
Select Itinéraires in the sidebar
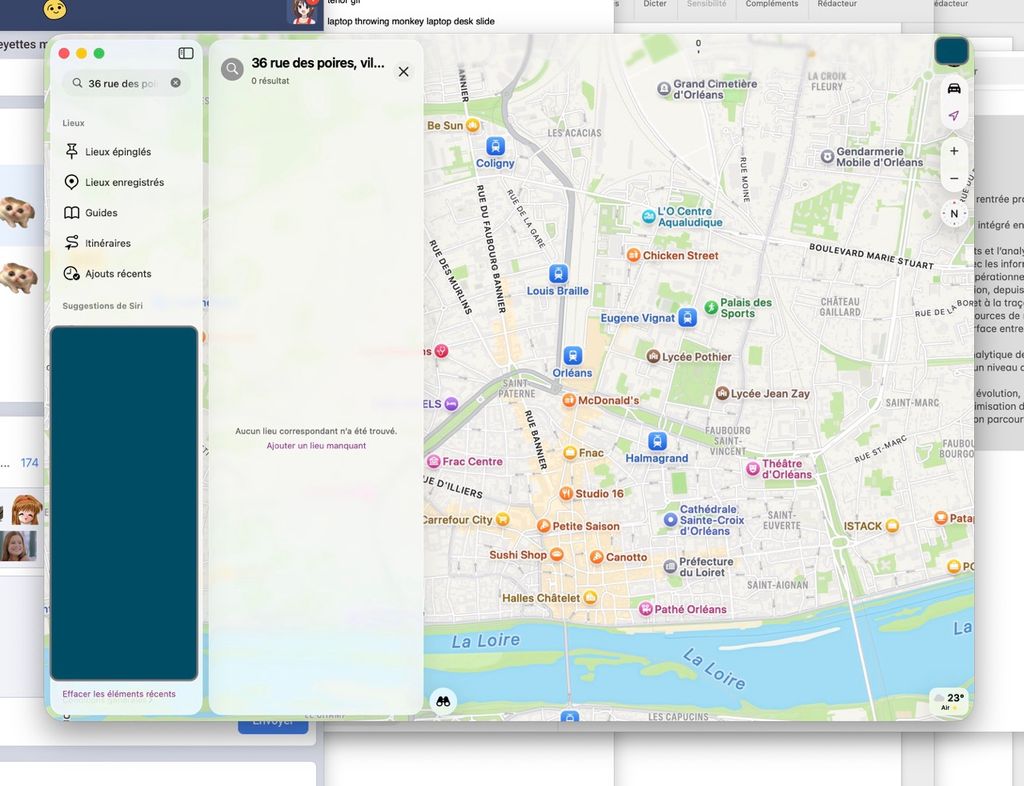click(107, 243)
